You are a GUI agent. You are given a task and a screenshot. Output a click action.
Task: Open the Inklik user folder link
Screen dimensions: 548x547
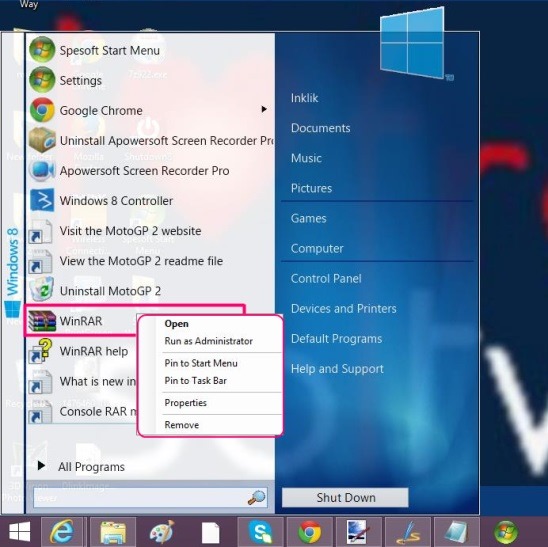(304, 98)
